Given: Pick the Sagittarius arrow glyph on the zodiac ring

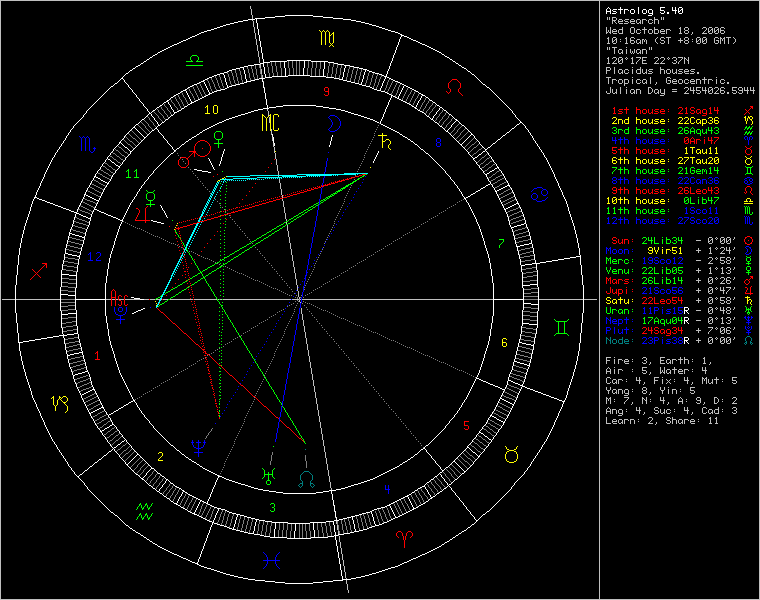Looking at the screenshot, I should click(39, 271).
